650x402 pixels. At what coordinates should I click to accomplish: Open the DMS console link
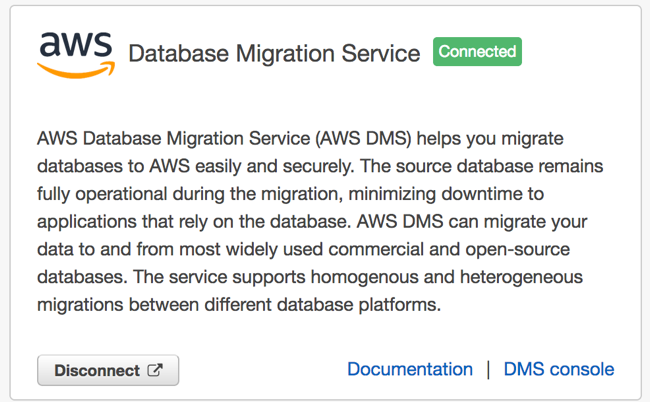click(x=559, y=369)
